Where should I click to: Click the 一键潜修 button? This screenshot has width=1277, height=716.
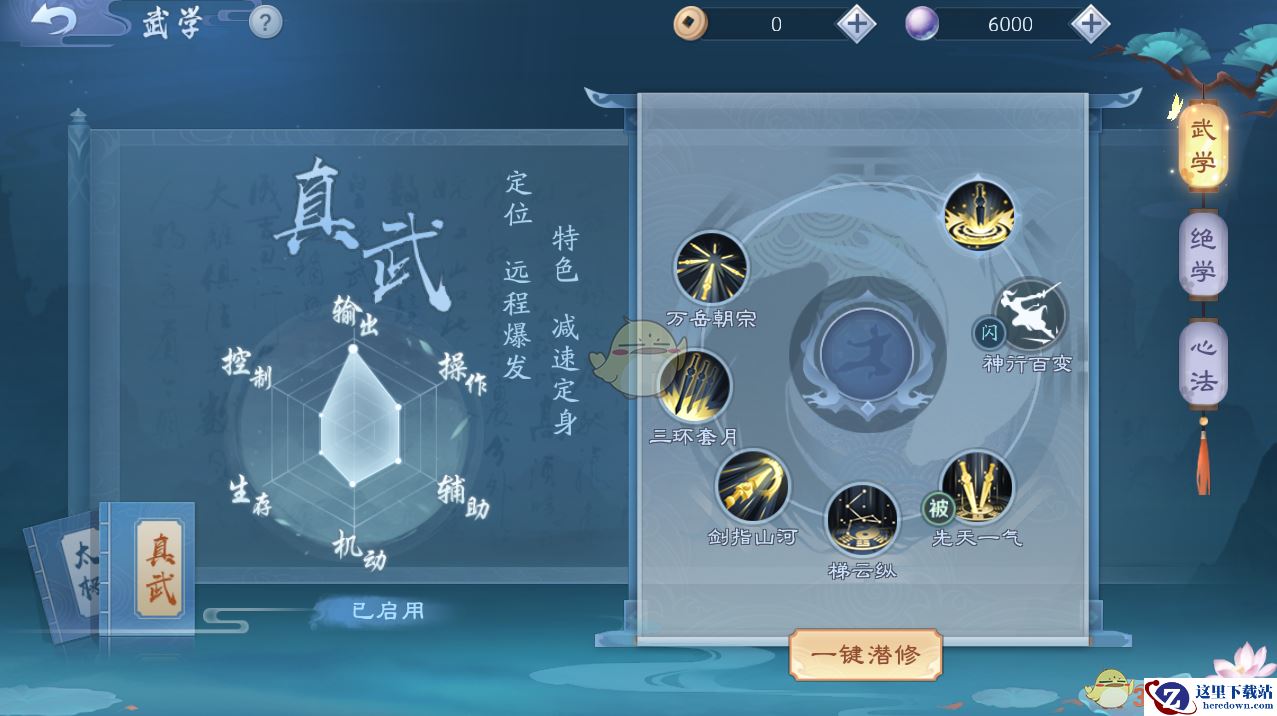pyautogui.click(x=865, y=656)
